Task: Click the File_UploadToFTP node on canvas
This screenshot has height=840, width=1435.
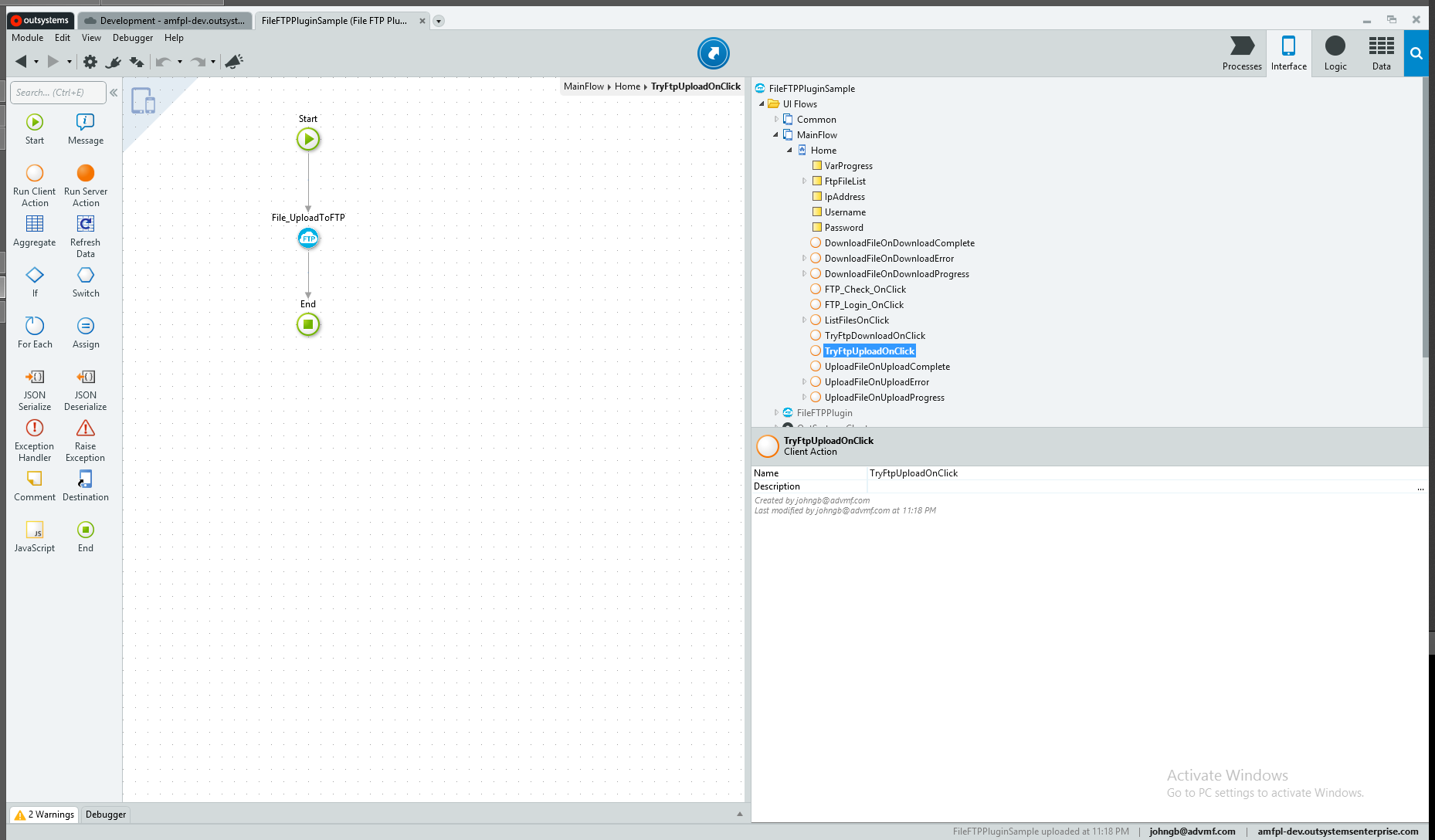Action: [308, 238]
